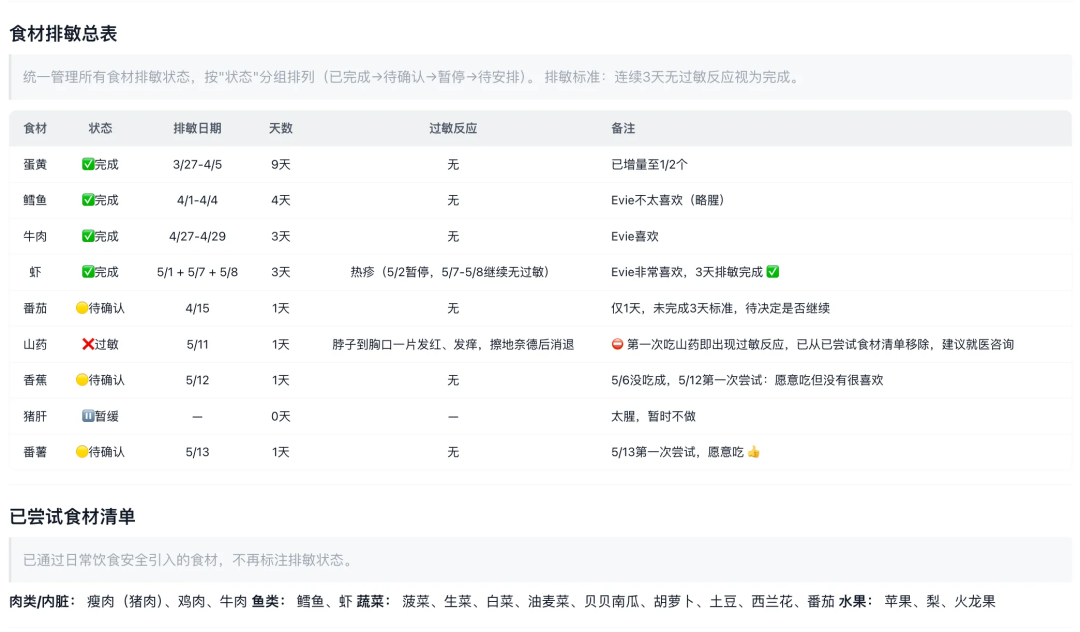Click the date cell 3/27-4/5
Screen dimensions: 1080x632
[x=197, y=165]
